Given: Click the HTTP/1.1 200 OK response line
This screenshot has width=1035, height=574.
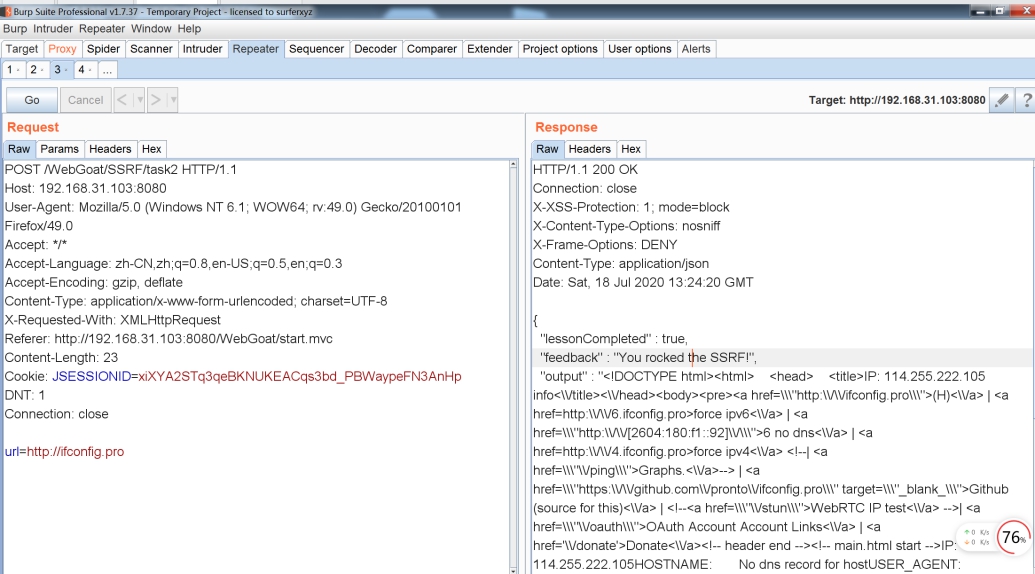Looking at the screenshot, I should (x=585, y=170).
